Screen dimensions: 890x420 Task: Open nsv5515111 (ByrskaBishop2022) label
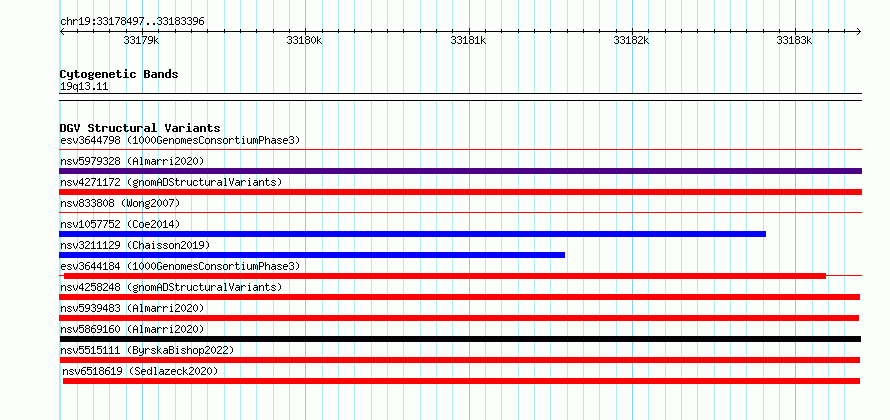coord(147,350)
